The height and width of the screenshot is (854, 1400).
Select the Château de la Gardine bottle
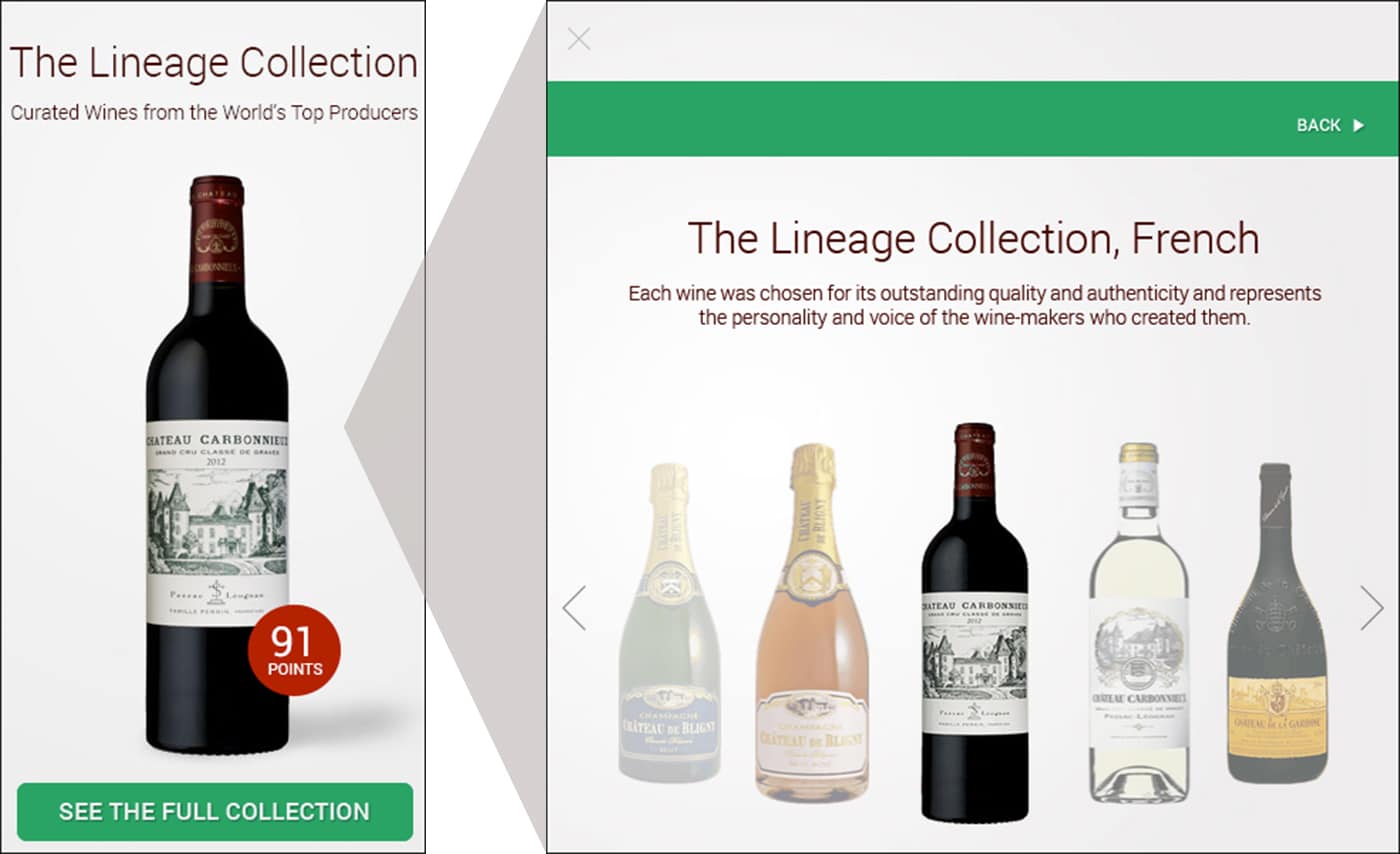[1276, 623]
